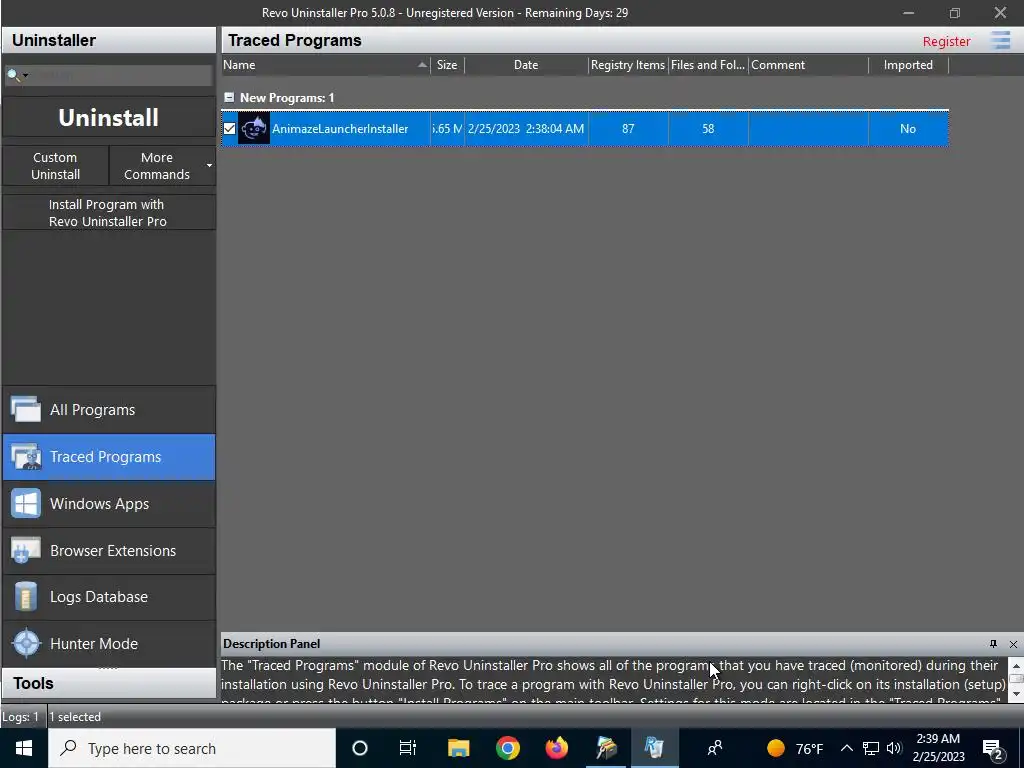Sort by Size column header
The image size is (1024, 768).
447,65
